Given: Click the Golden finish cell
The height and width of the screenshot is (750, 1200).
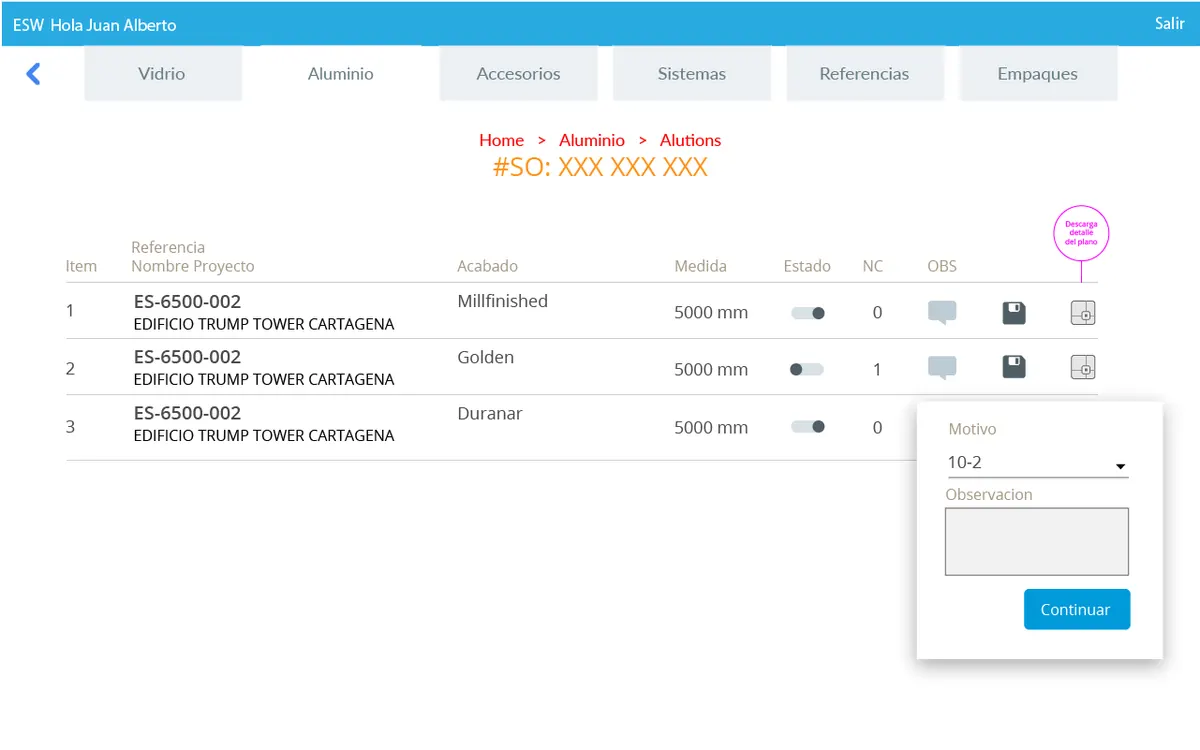Looking at the screenshot, I should point(485,357).
